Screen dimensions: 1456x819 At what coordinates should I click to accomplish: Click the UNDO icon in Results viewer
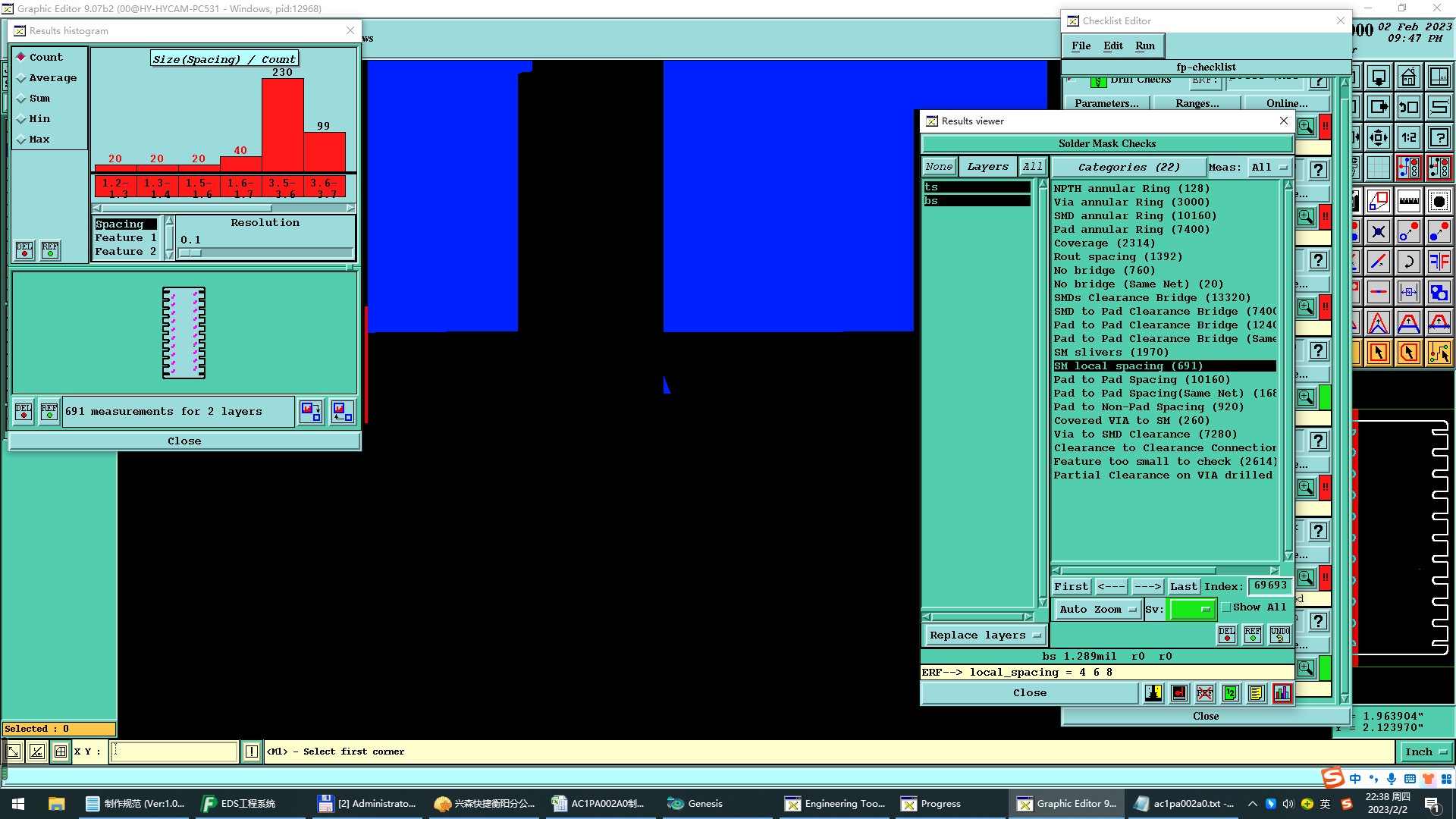(x=1280, y=635)
